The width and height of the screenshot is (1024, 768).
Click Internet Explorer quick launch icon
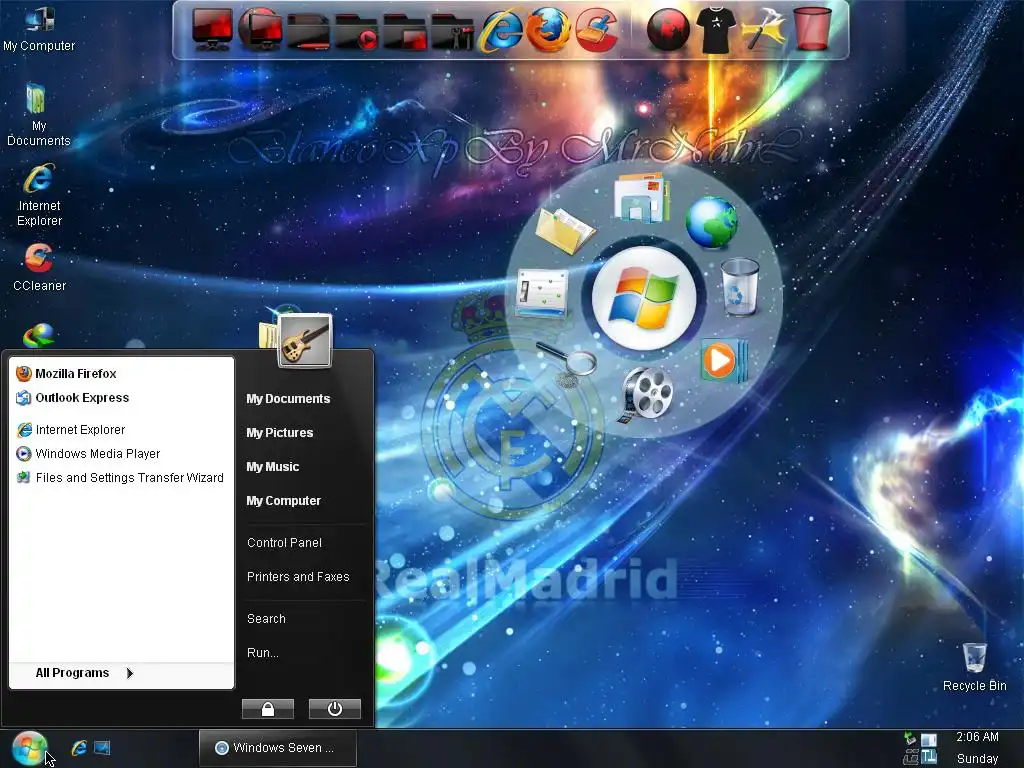coord(79,748)
